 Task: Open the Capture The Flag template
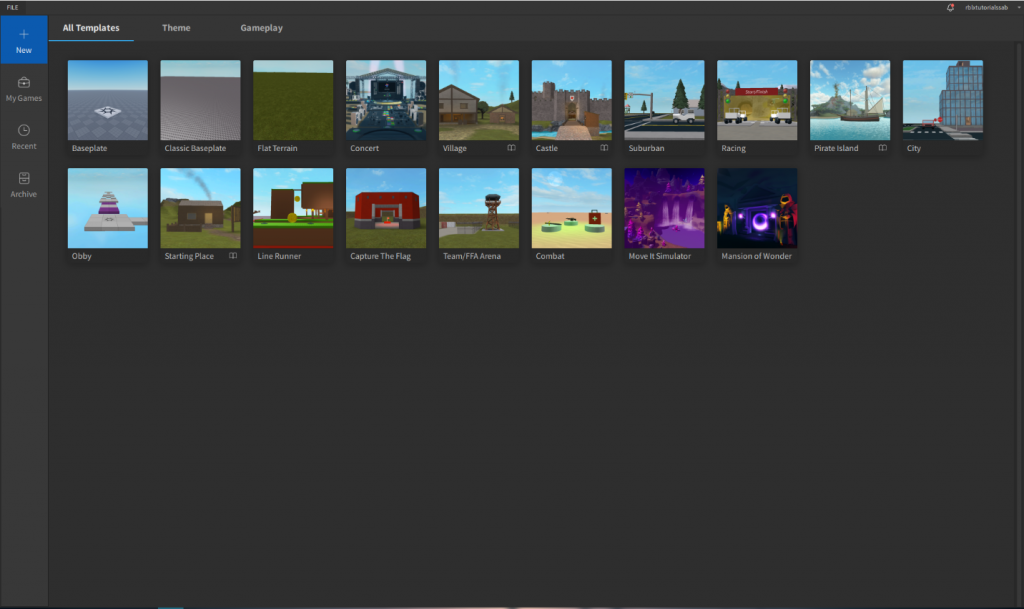[385, 208]
